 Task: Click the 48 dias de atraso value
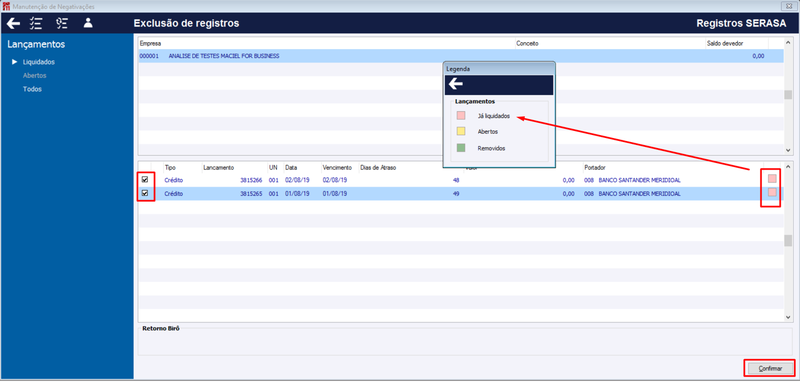[x=456, y=181]
